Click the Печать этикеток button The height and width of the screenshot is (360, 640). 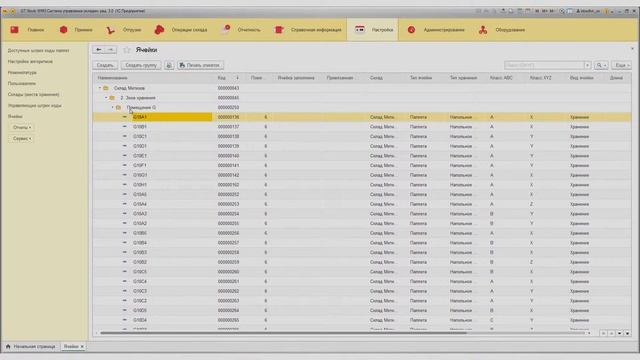click(200, 65)
